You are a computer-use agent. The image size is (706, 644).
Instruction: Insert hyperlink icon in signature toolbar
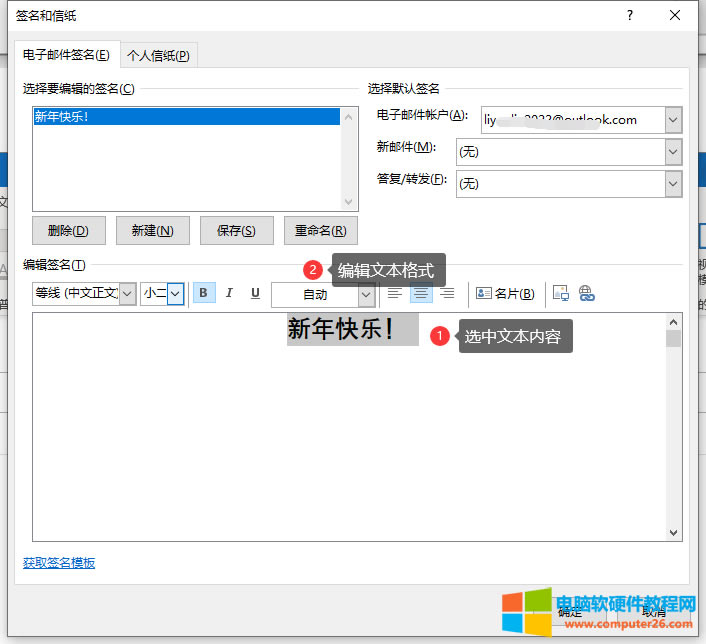tap(586, 293)
